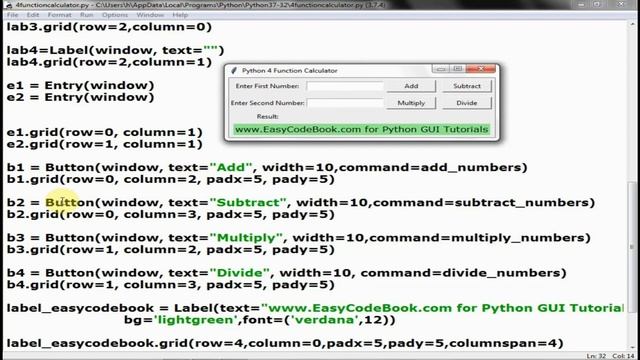640x360 pixels.
Task: Click the Enter Second Number: label
Action: pyautogui.click(x=267, y=103)
